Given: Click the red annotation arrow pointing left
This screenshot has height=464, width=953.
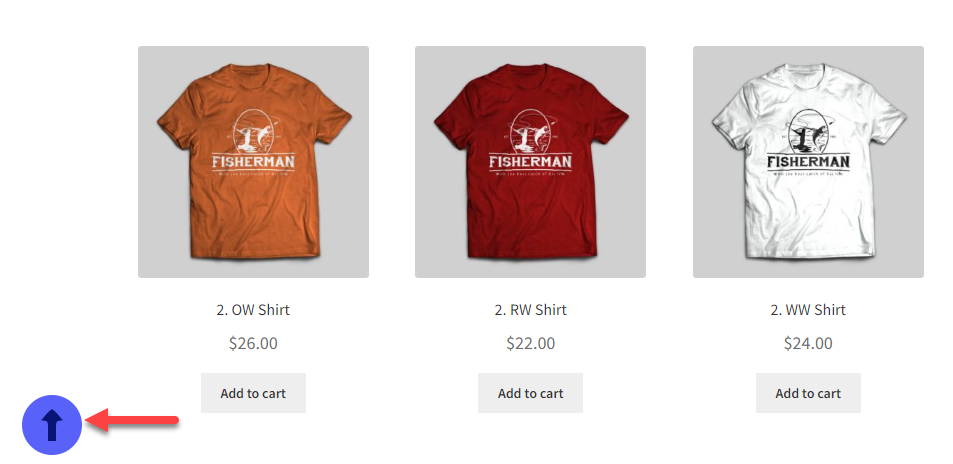Looking at the screenshot, I should tap(132, 420).
